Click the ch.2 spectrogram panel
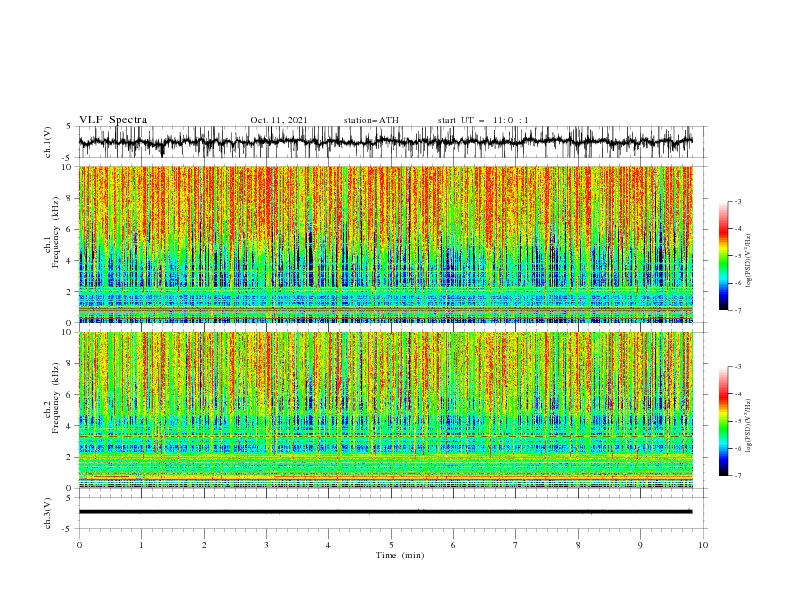 pyautogui.click(x=385, y=410)
